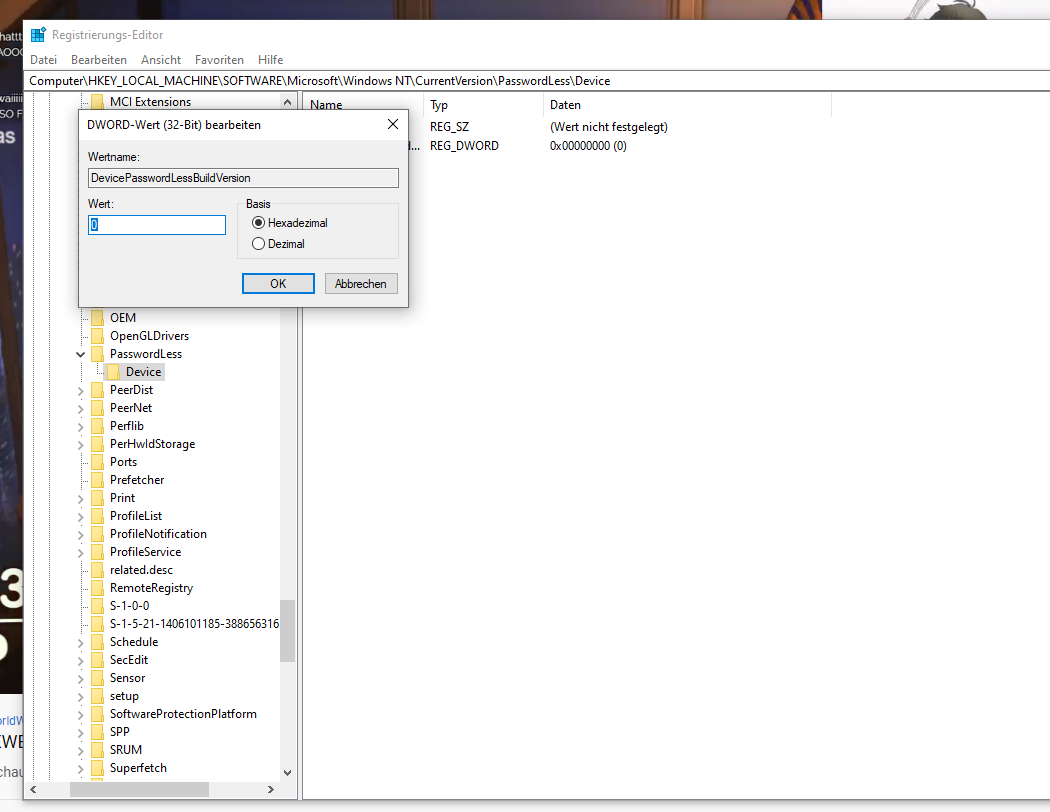
Task: Click the Device folder icon
Action: (x=114, y=372)
